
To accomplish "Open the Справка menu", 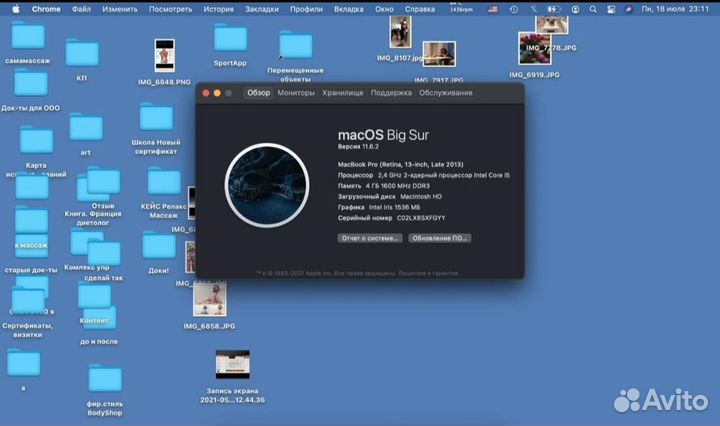I will pyautogui.click(x=420, y=9).
